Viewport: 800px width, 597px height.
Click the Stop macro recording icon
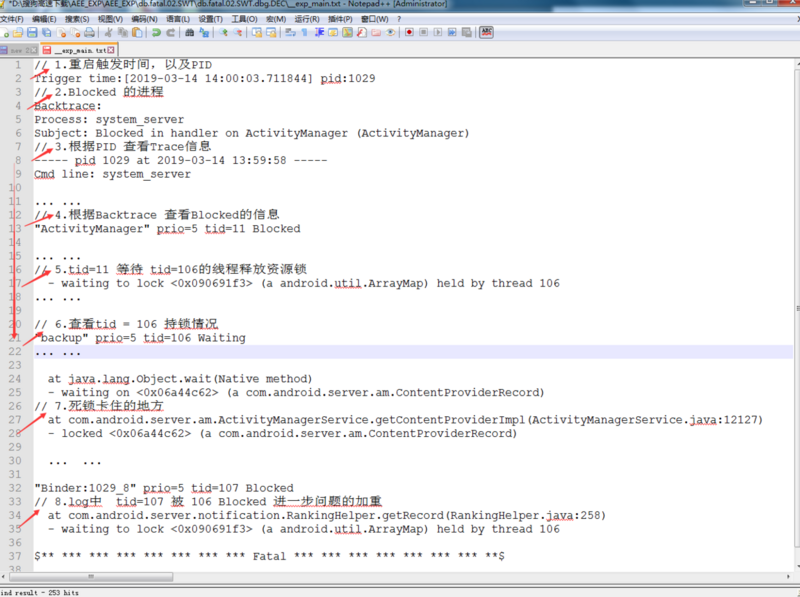click(x=423, y=33)
